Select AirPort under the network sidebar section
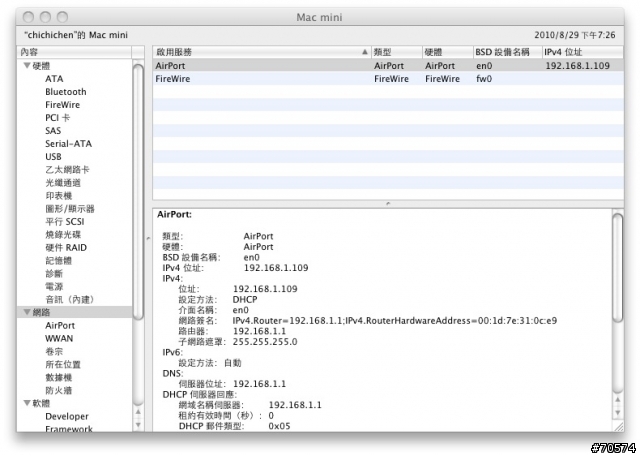Screen dimensions: 640x456 click(60, 326)
